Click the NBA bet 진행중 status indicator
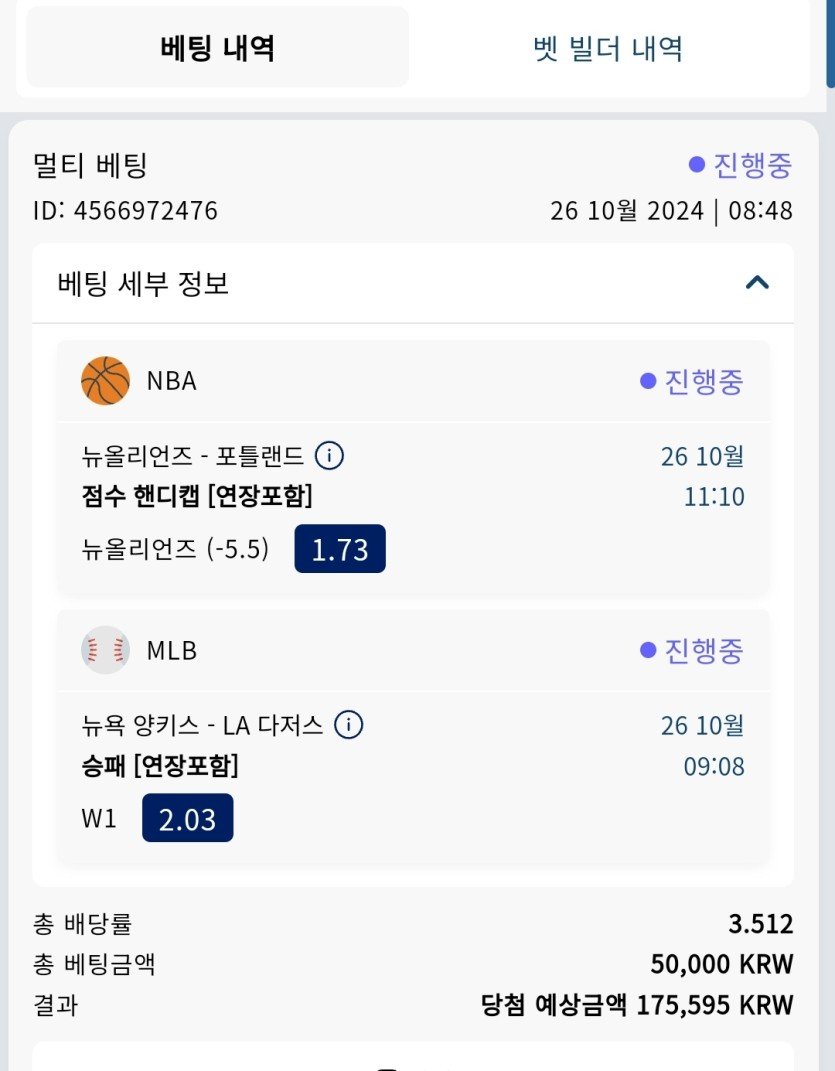This screenshot has height=1071, width=835. pos(692,381)
